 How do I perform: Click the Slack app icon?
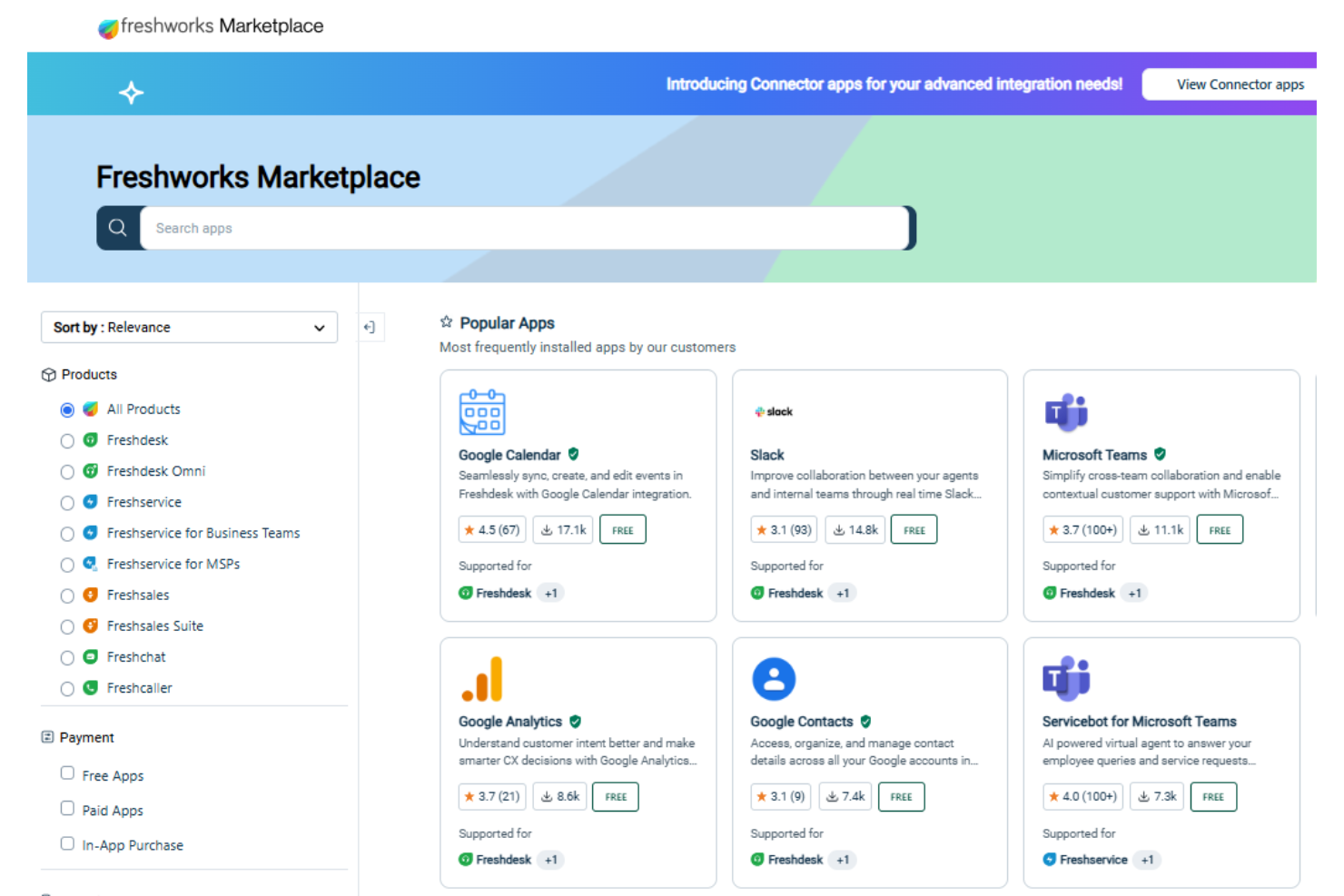point(773,411)
